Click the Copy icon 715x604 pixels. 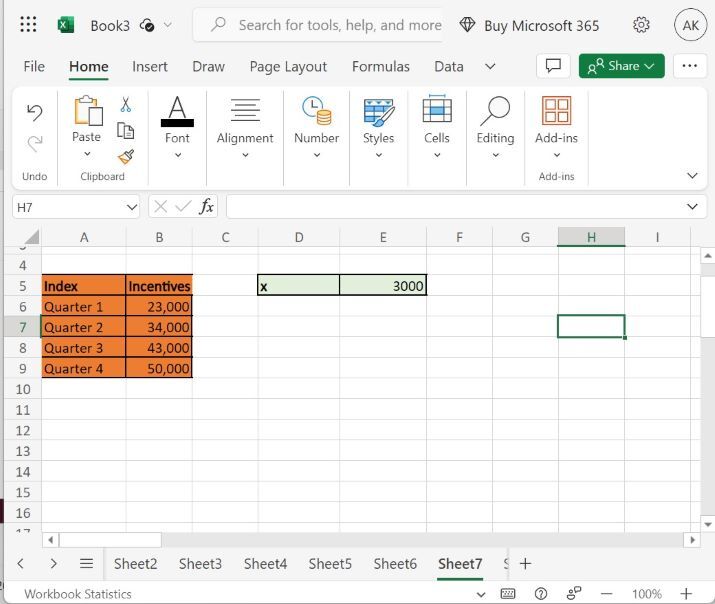coord(125,131)
